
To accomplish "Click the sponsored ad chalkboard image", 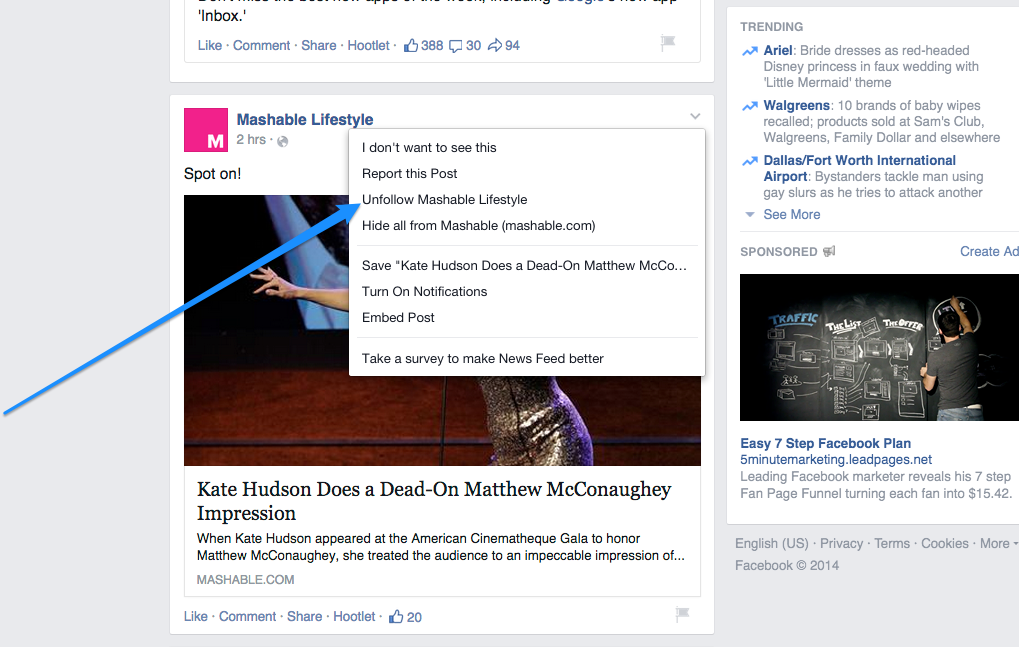I will click(879, 348).
